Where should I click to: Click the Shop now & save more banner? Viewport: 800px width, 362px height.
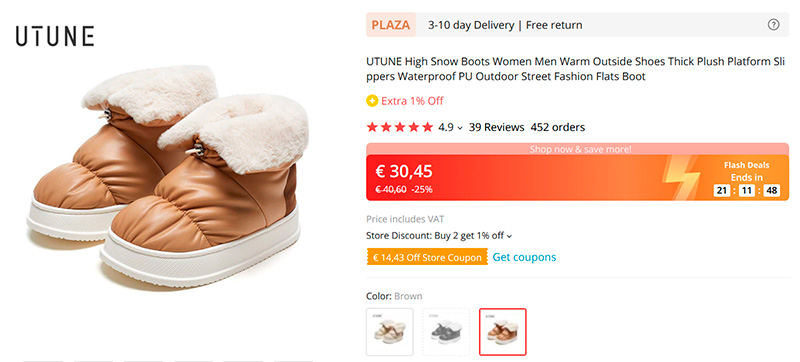578,149
